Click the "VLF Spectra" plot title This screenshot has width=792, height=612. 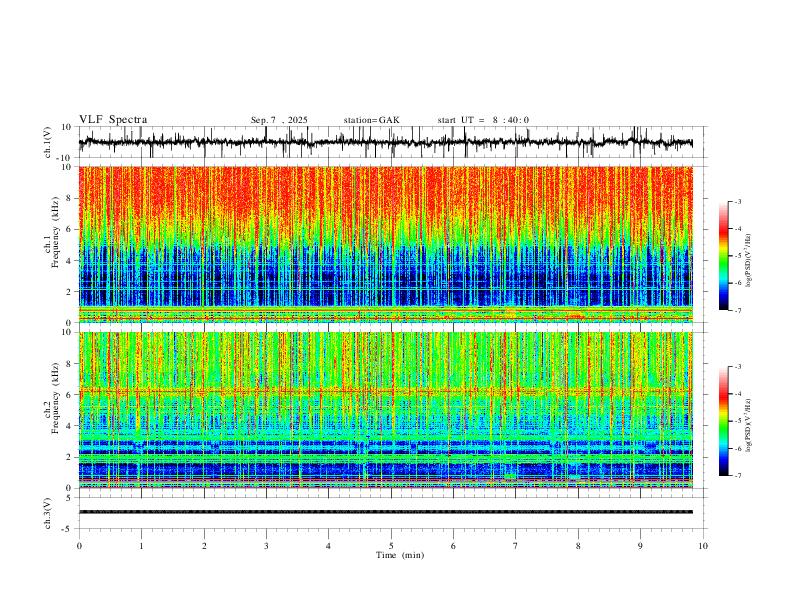[x=113, y=120]
